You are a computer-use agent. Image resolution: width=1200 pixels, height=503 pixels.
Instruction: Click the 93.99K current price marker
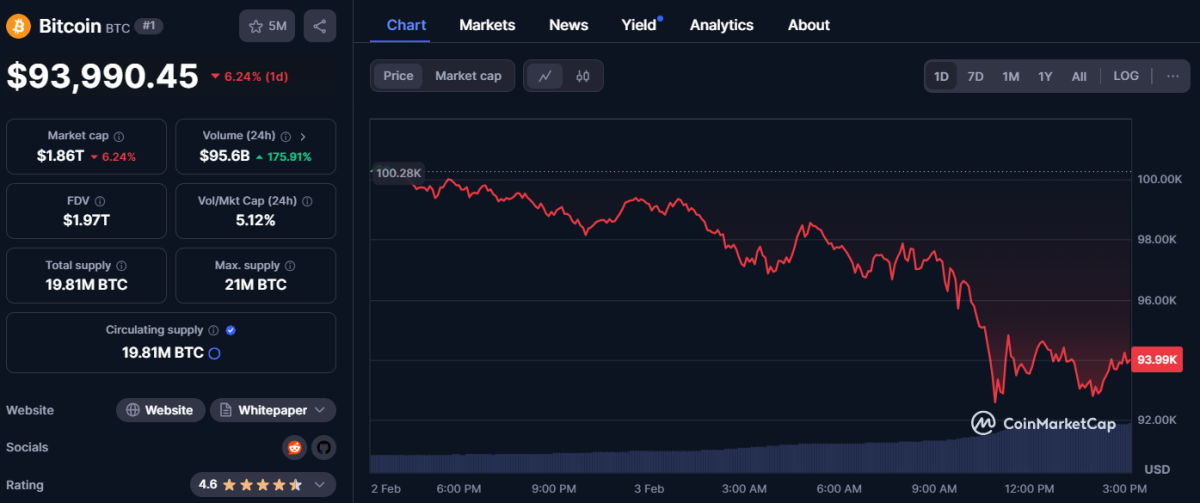(1157, 360)
